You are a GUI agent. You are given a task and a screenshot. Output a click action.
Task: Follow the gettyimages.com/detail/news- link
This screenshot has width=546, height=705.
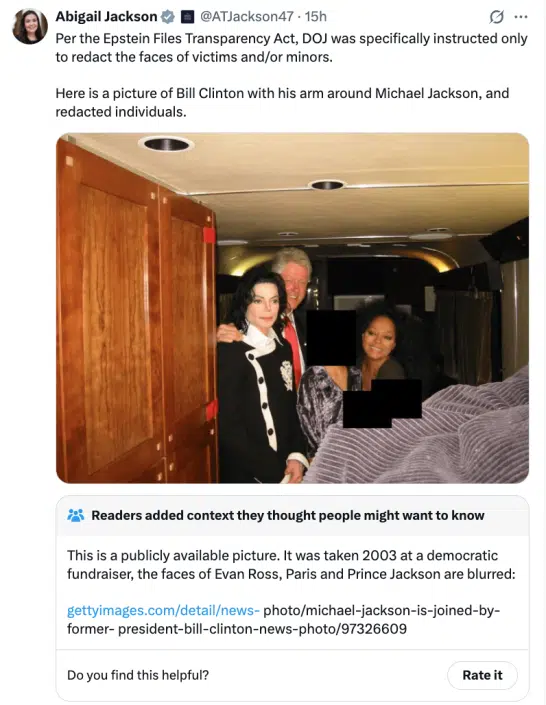[x=163, y=611]
